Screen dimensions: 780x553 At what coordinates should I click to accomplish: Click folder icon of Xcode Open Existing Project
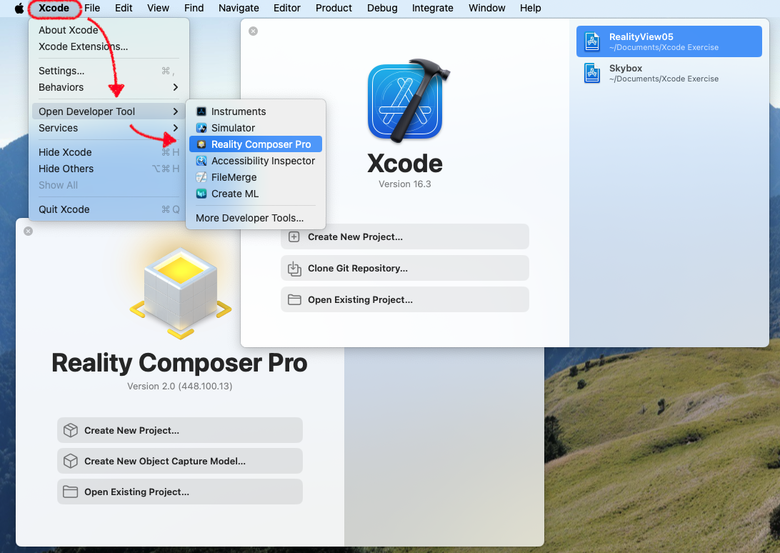[x=294, y=300]
